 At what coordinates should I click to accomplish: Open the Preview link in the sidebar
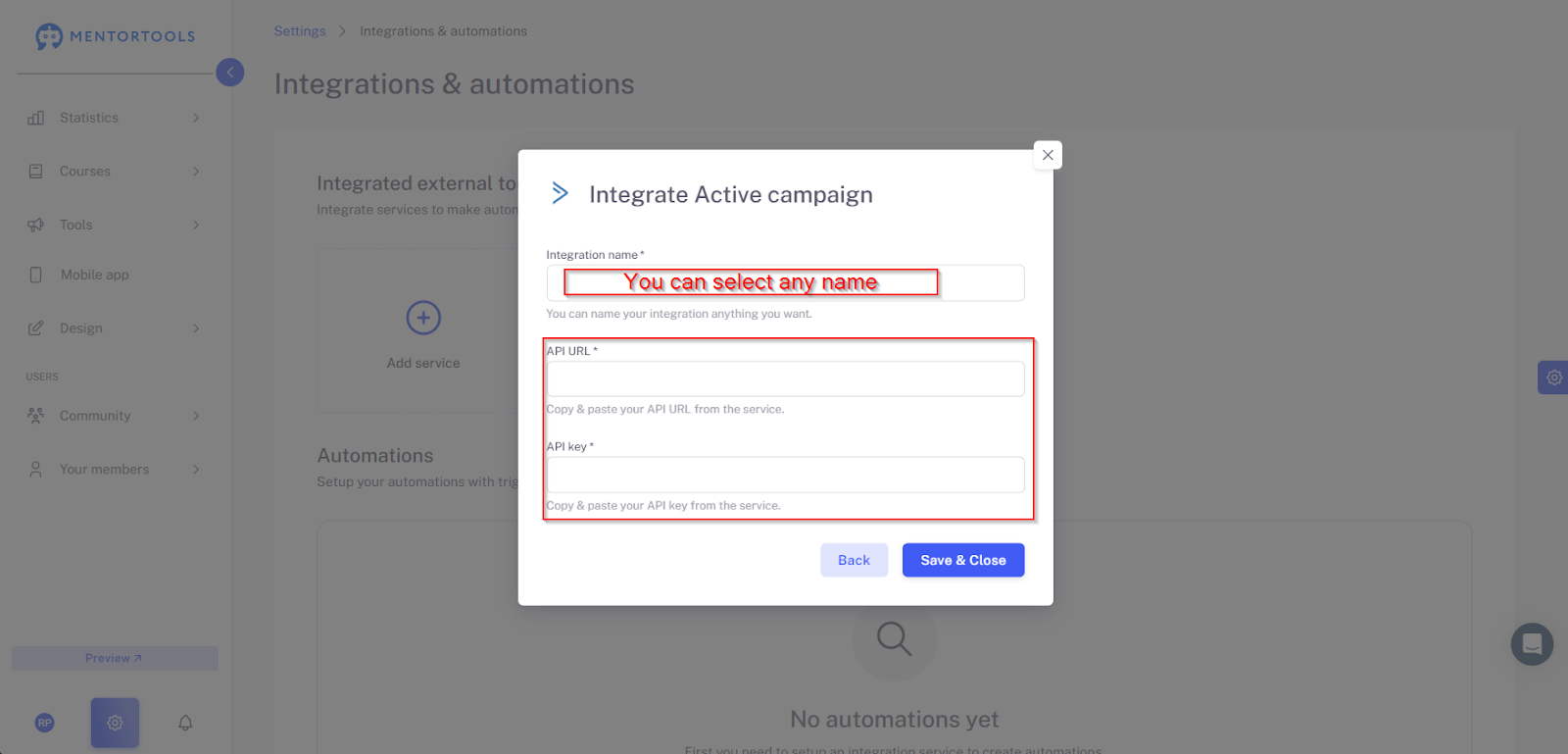[115, 658]
